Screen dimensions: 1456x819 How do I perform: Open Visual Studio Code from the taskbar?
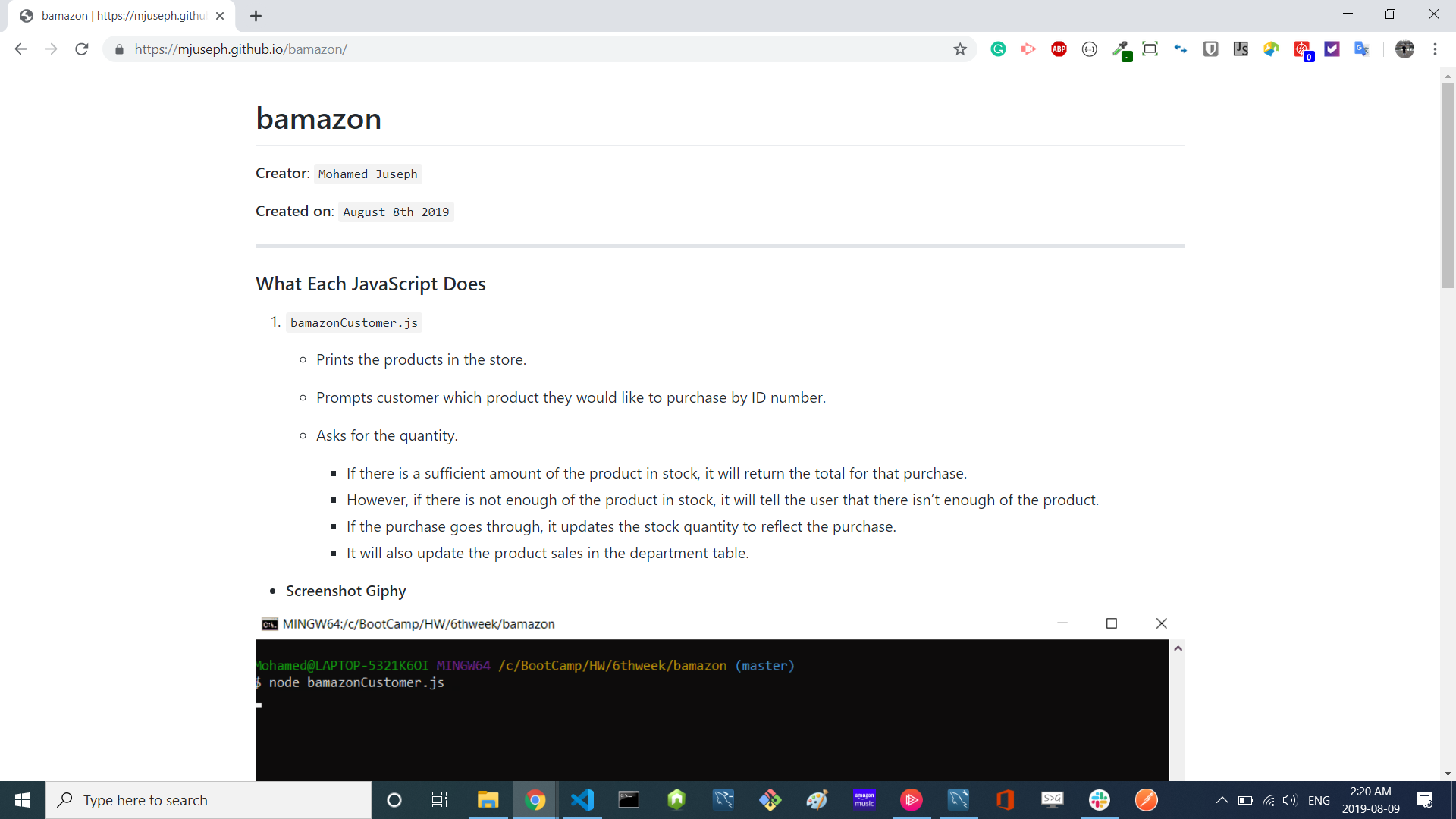click(582, 800)
